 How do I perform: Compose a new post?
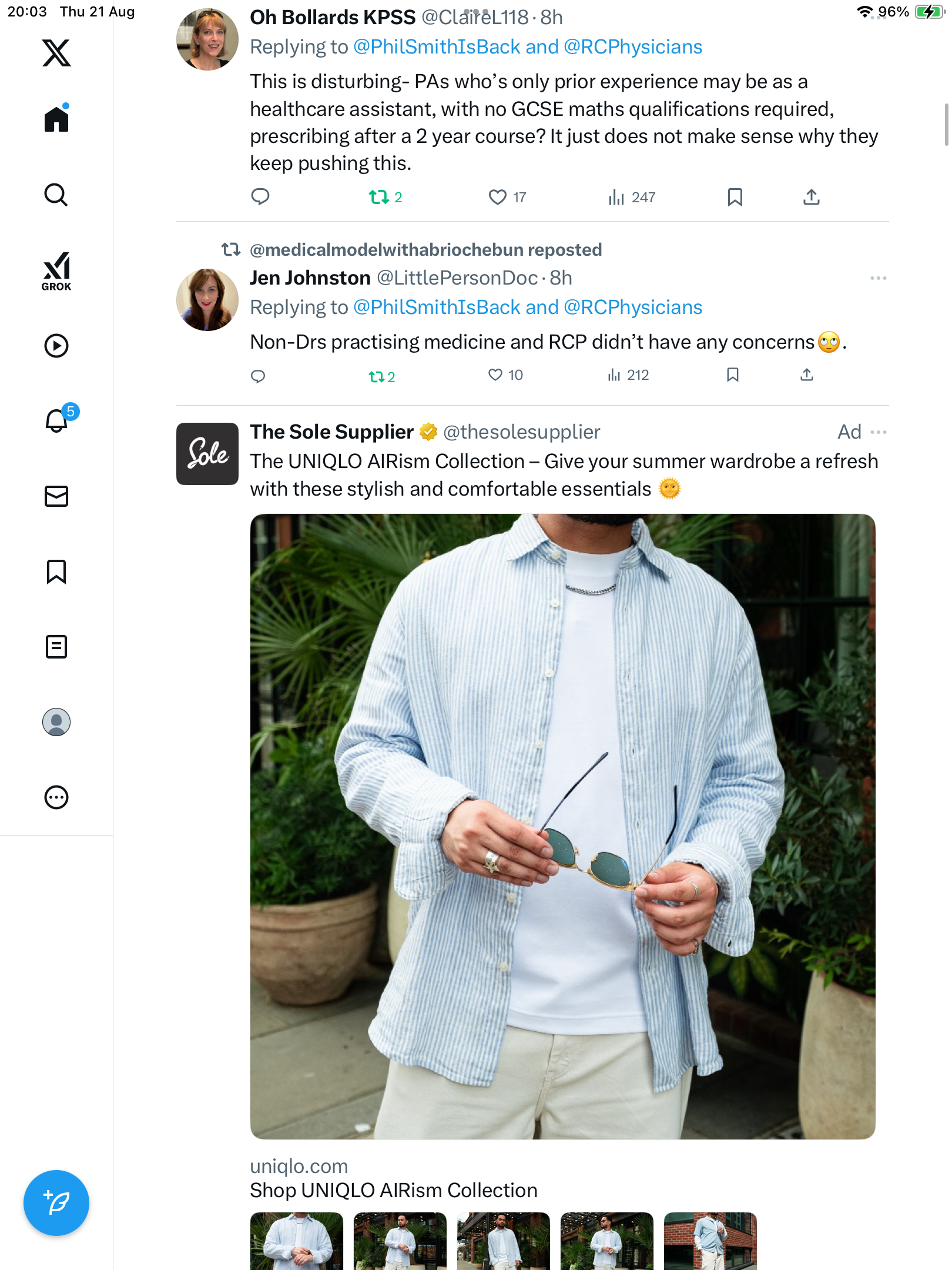(56, 1203)
